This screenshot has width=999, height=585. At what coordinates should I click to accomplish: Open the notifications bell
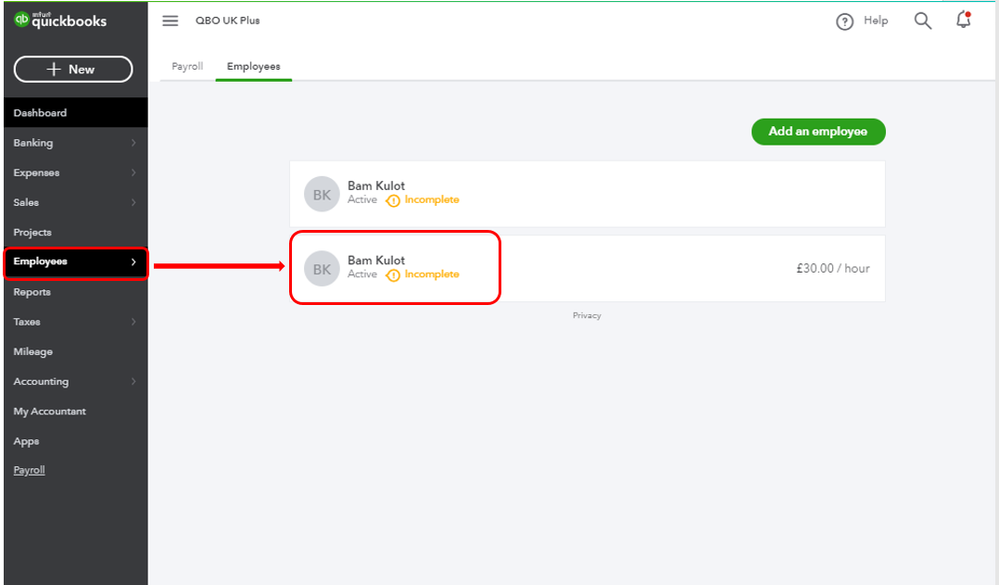[x=963, y=20]
